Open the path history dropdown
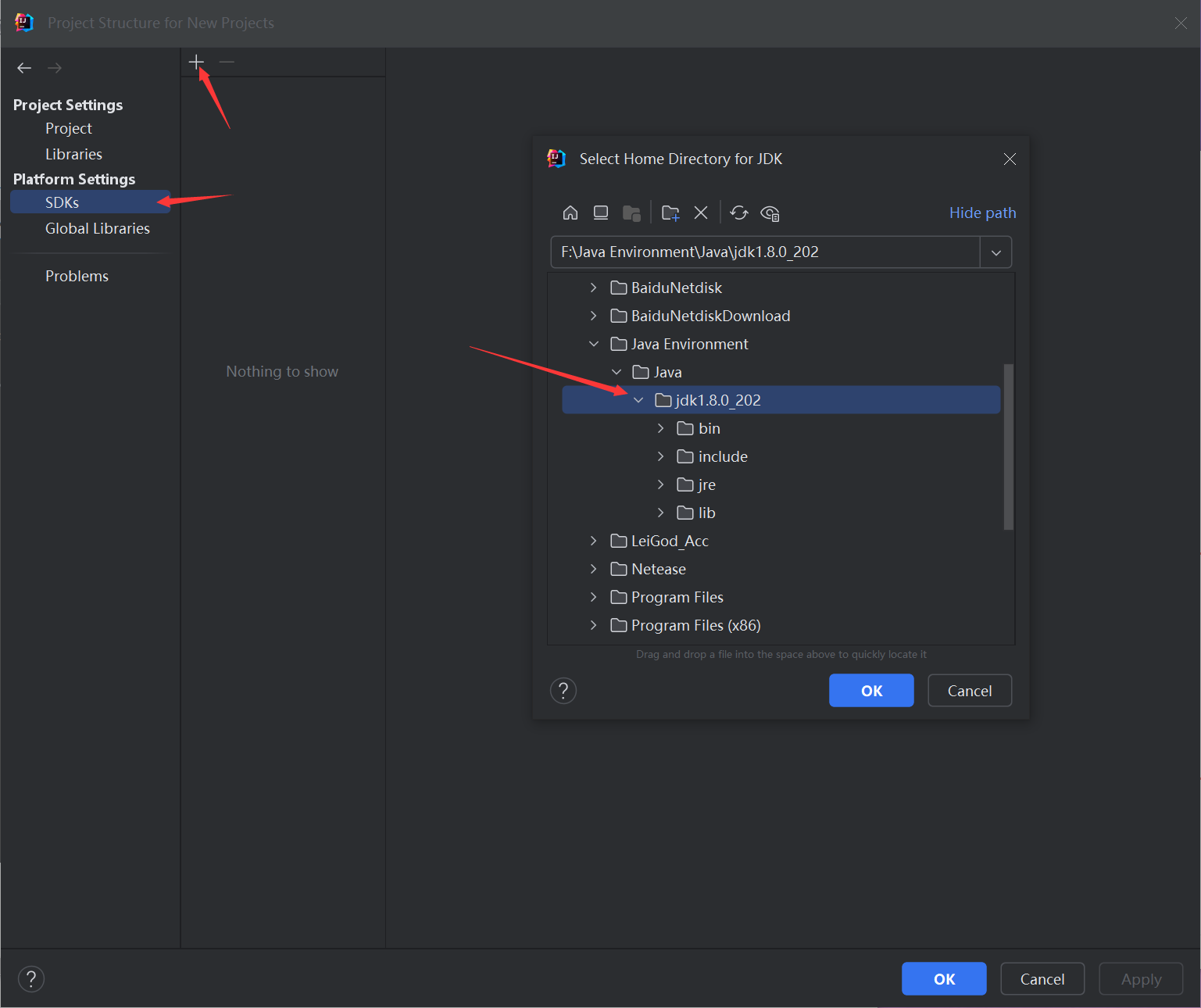Screen dimensions: 1201x1008 (996, 252)
